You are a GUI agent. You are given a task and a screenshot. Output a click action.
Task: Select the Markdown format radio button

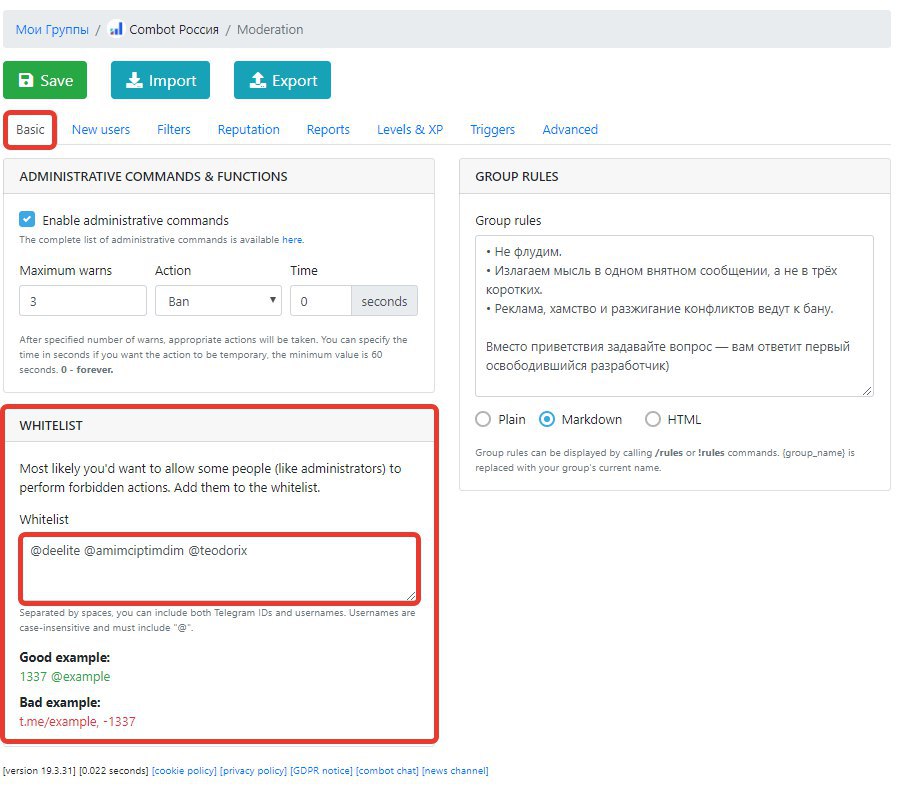point(547,419)
